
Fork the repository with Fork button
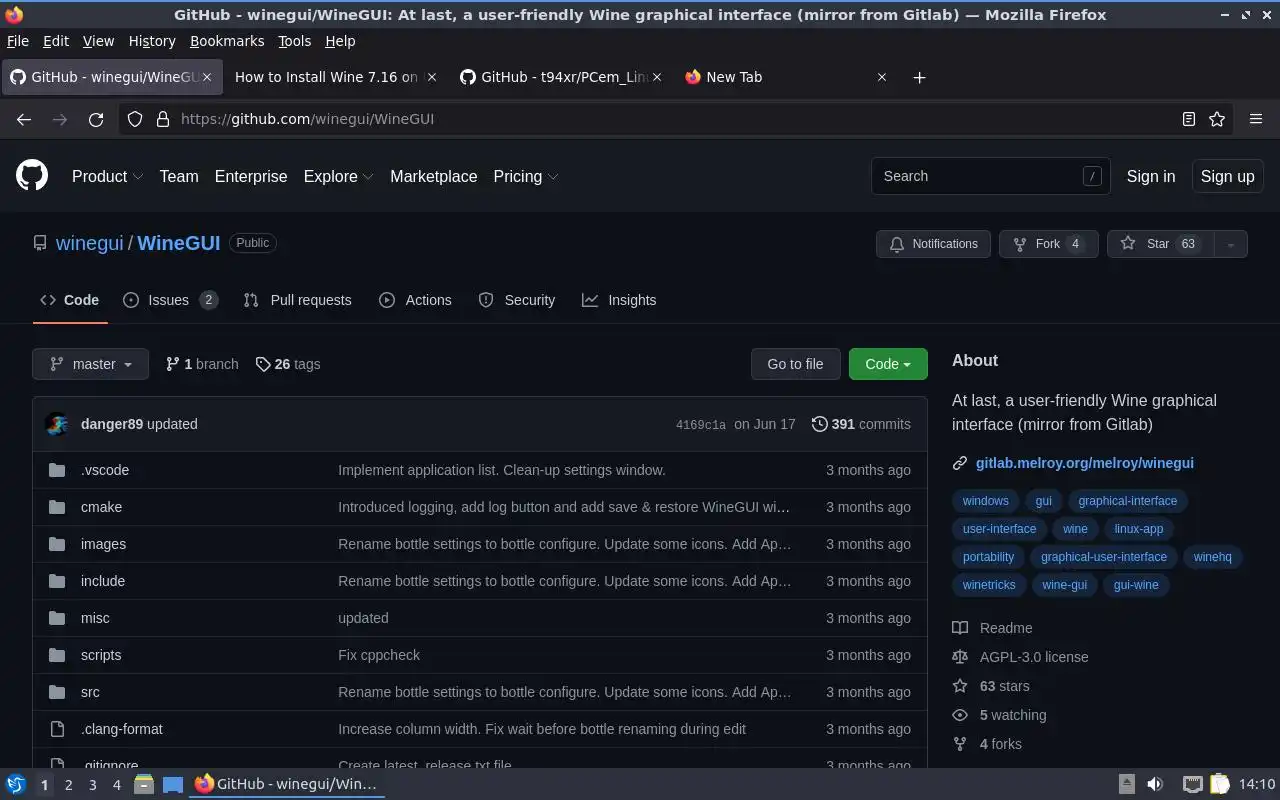[x=1048, y=244]
